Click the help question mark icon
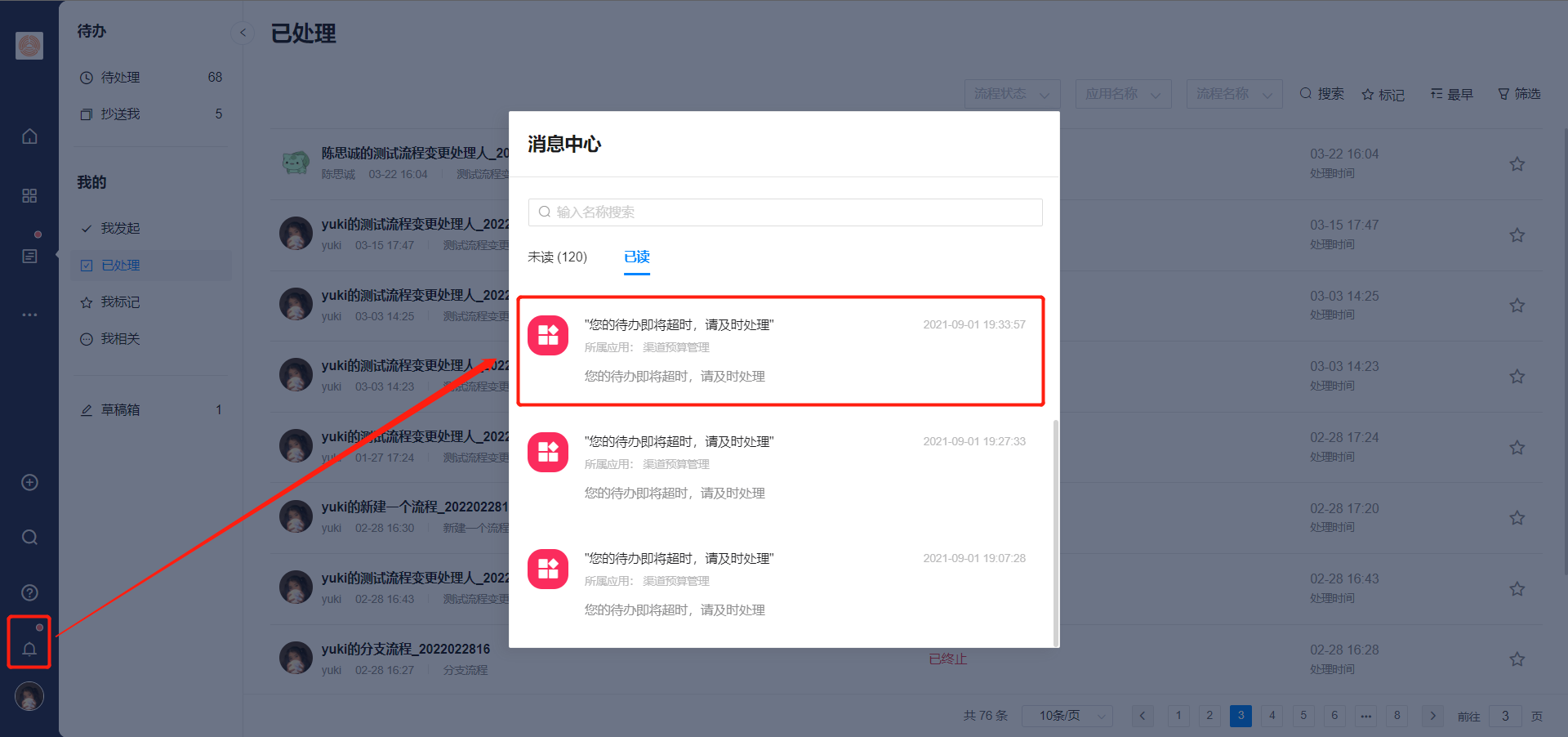Viewport: 1568px width, 737px height. 29,592
